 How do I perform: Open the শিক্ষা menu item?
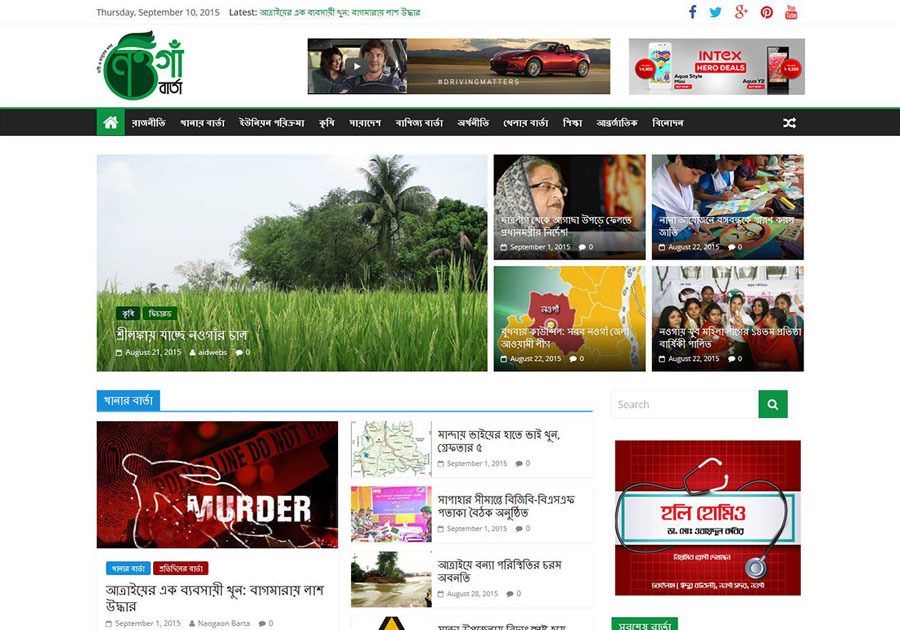point(572,123)
